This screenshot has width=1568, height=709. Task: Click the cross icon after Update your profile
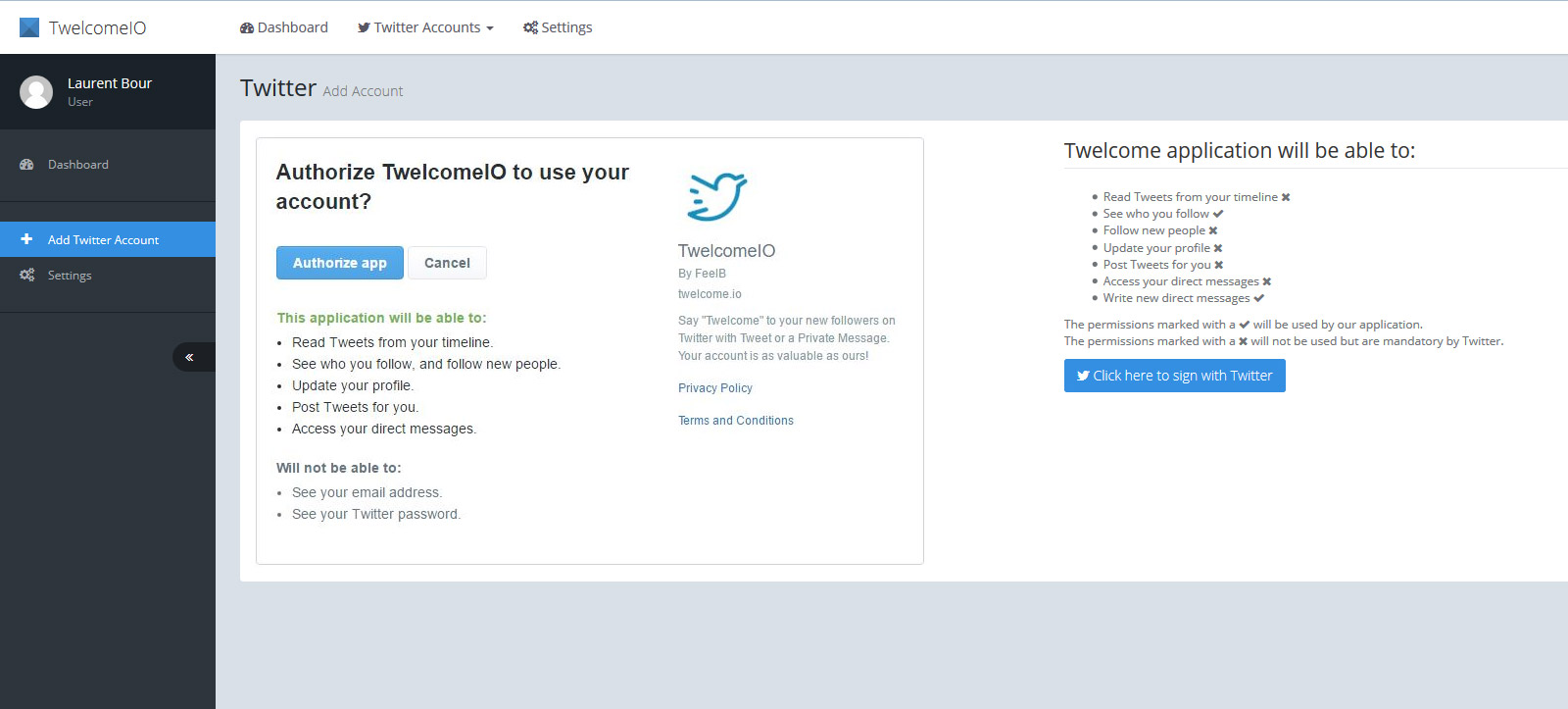point(1218,248)
